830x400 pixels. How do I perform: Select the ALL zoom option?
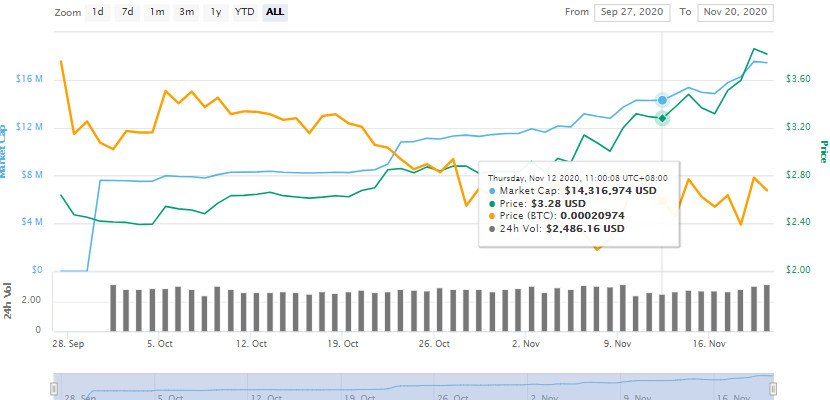(275, 12)
